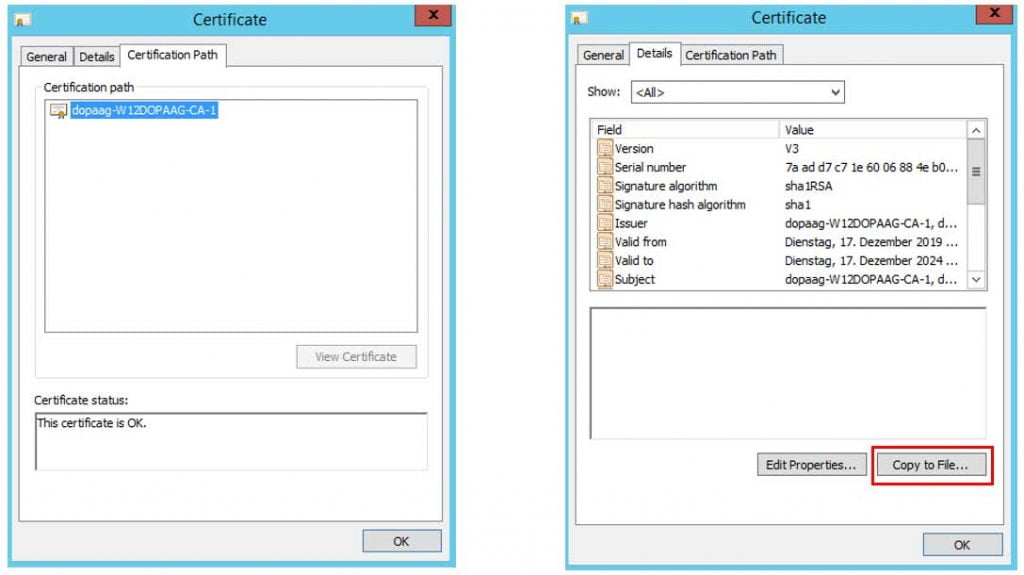Open Details tab in left Certificate window

(x=97, y=57)
